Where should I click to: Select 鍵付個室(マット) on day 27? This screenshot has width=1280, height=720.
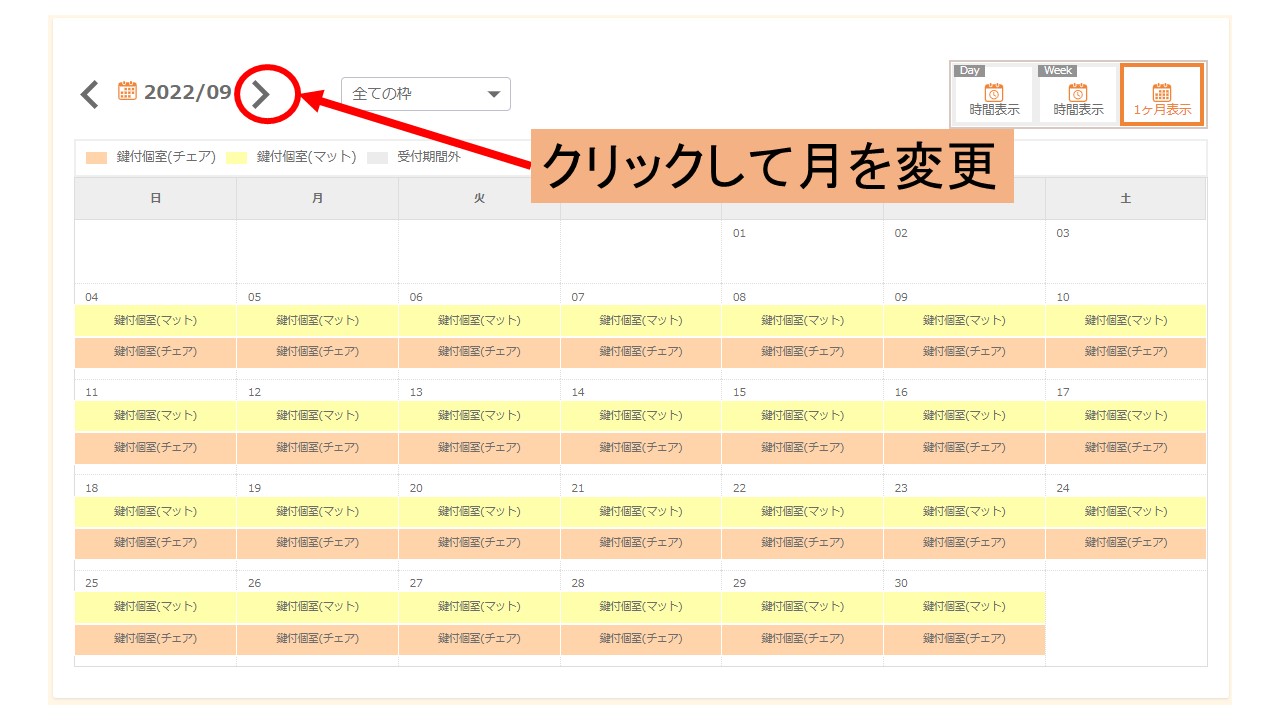pyautogui.click(x=479, y=607)
